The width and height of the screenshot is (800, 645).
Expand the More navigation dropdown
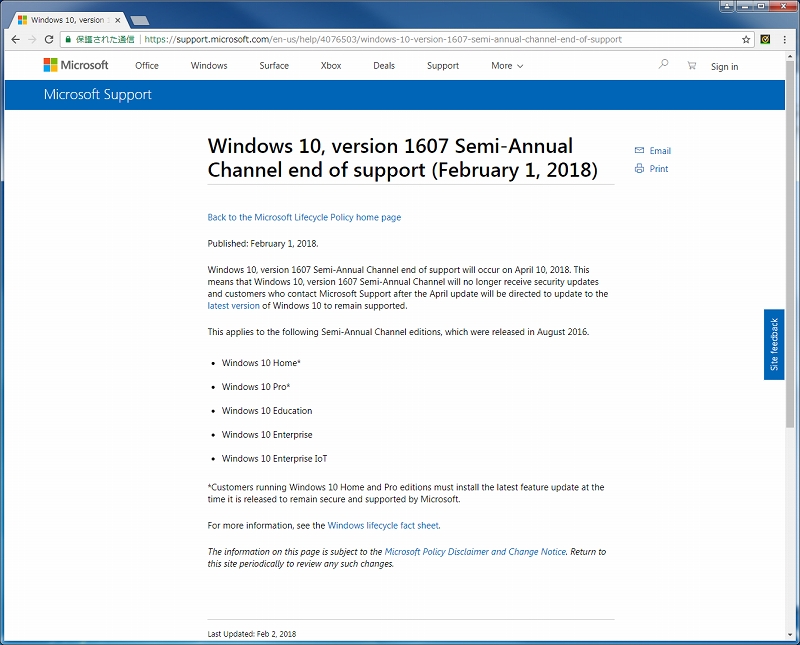(x=507, y=66)
